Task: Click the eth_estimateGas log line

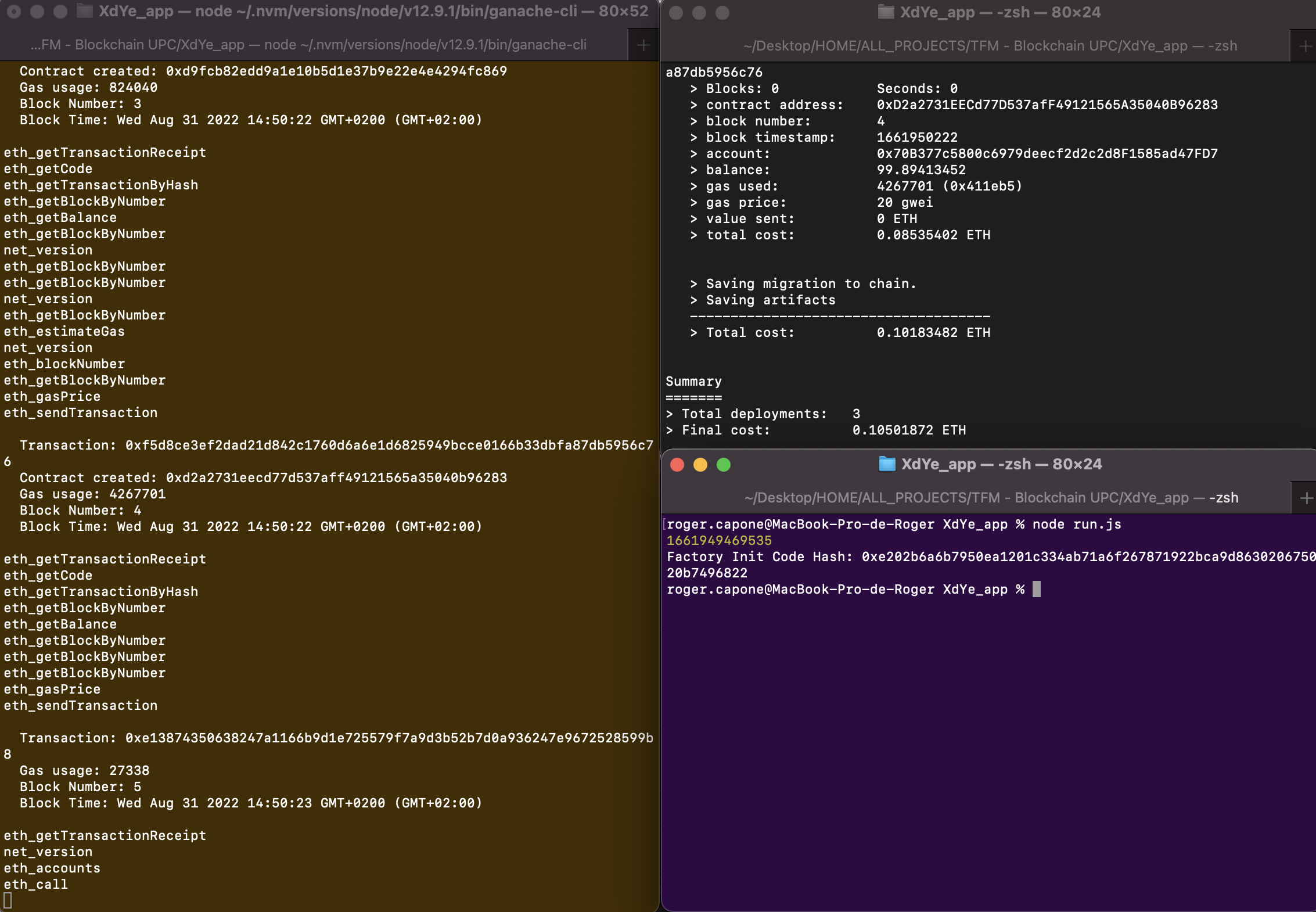Action: point(64,331)
